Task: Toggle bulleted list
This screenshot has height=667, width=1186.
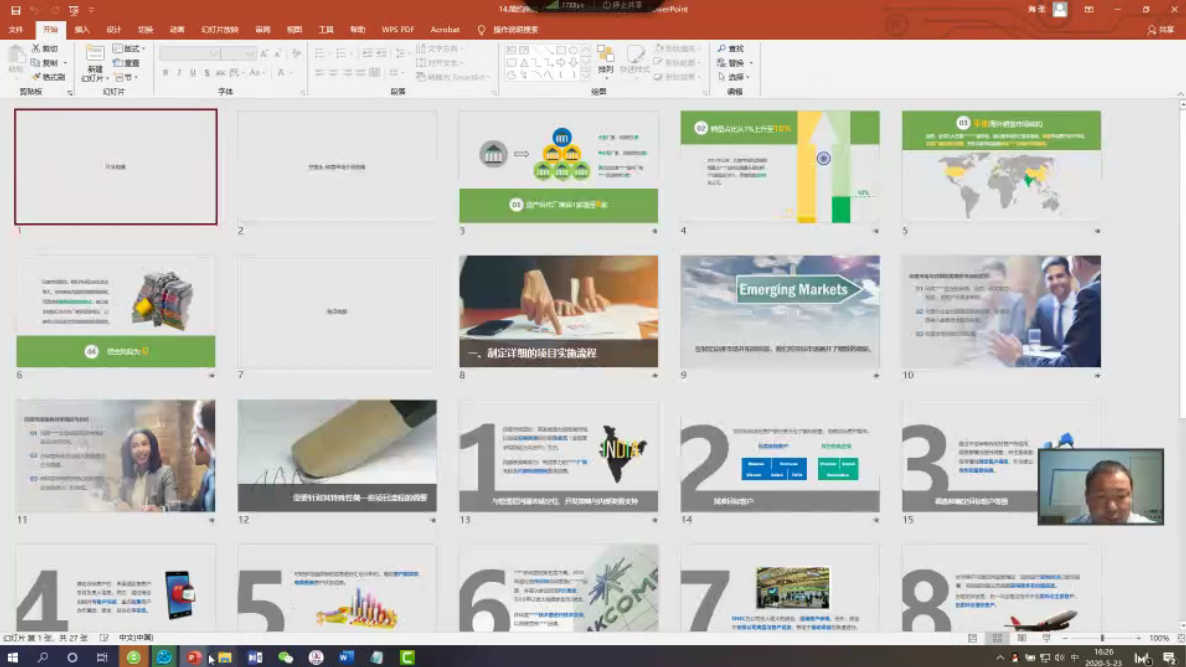Action: (x=320, y=53)
